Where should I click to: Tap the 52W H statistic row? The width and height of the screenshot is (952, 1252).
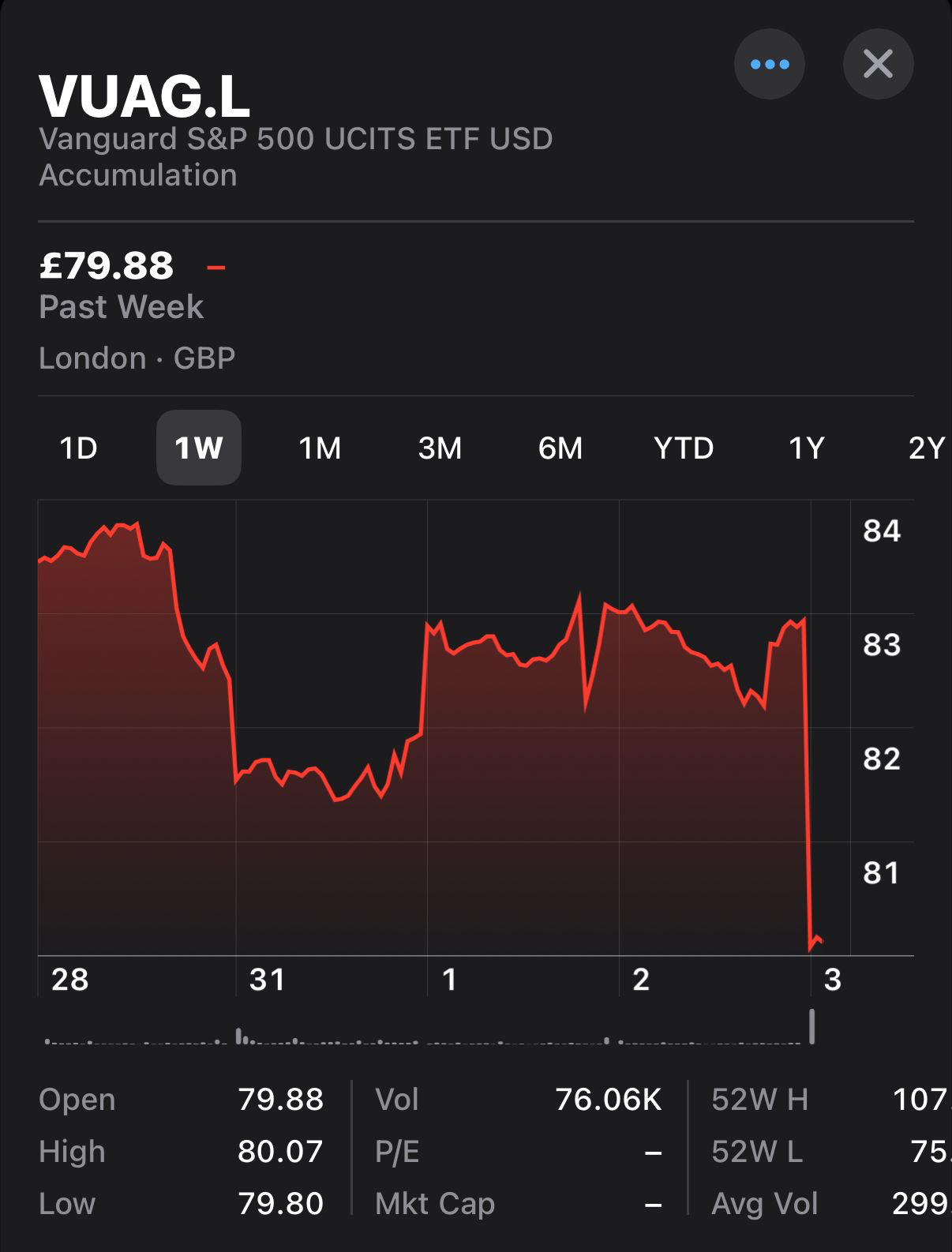(829, 1100)
